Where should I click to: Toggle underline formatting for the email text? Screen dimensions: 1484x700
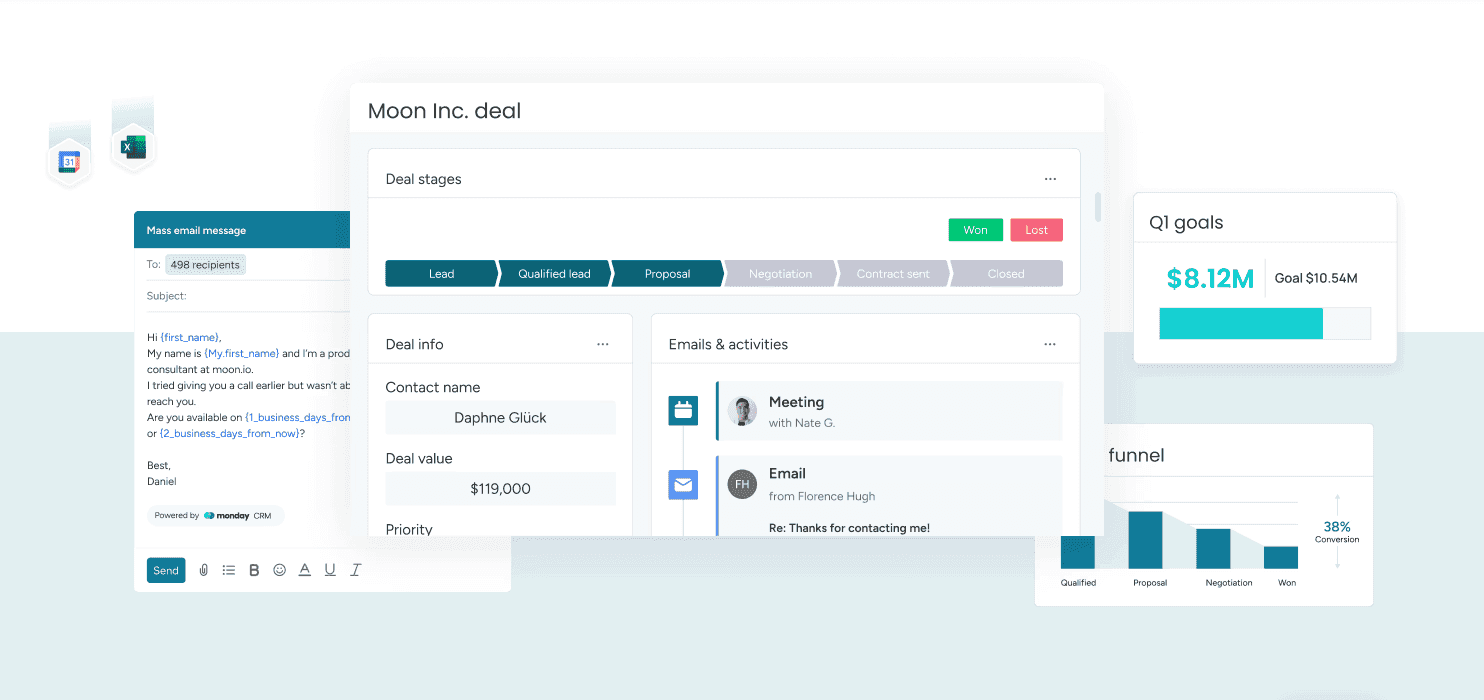click(x=329, y=569)
